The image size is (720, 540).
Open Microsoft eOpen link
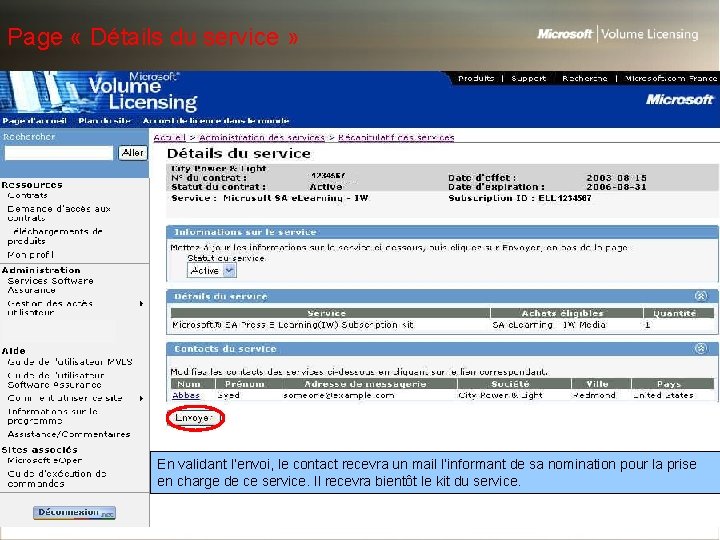[x=45, y=460]
